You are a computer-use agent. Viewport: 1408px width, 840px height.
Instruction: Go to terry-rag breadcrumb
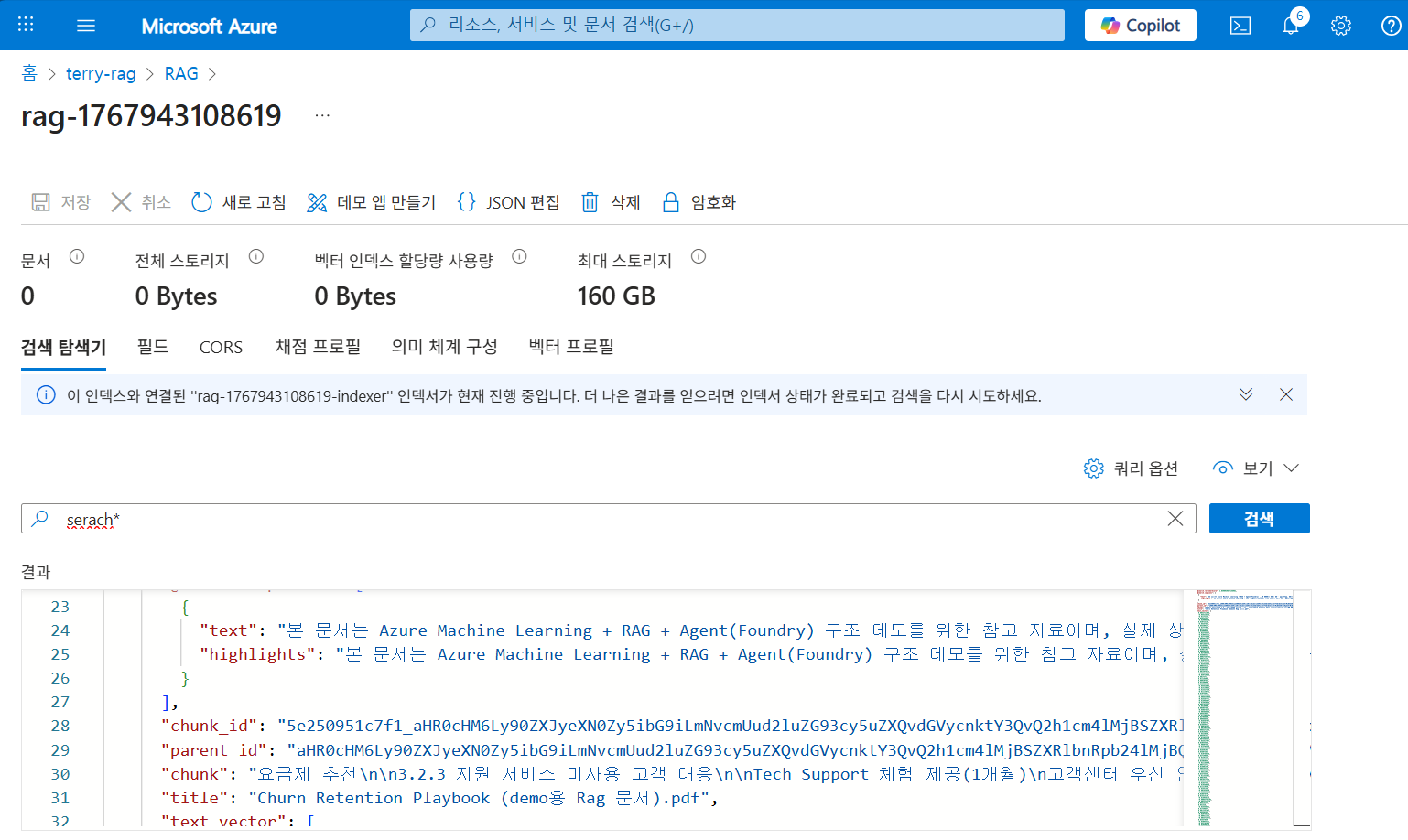101,73
